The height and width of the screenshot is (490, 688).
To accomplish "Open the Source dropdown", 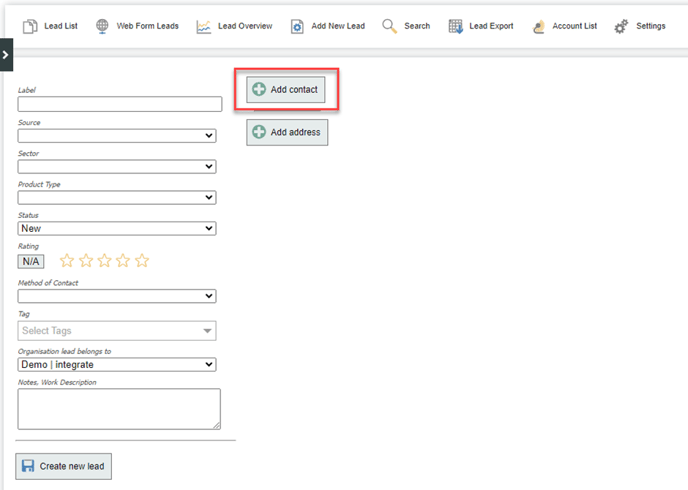I will (x=117, y=136).
